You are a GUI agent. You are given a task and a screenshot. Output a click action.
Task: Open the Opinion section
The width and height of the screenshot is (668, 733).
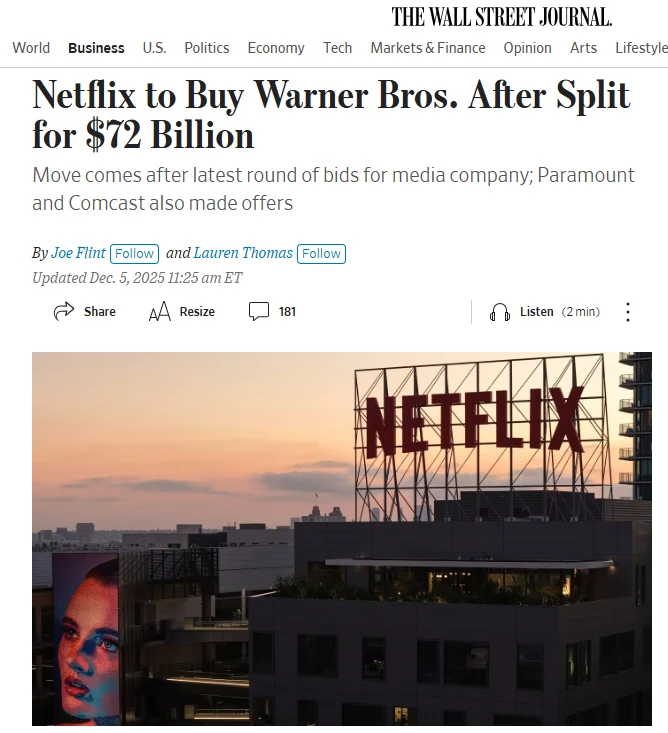point(527,48)
